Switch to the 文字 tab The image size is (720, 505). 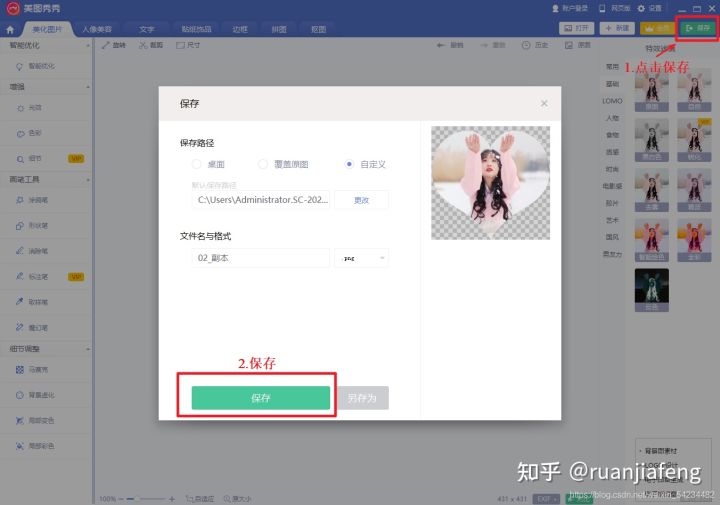[x=146, y=29]
